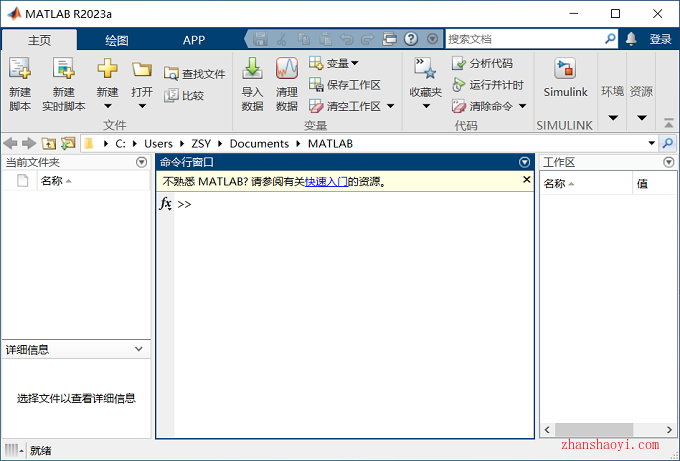Open Clear Workspace (清空工作区) dropdown arrow
Screen dimensions: 680x461
(x=390, y=106)
